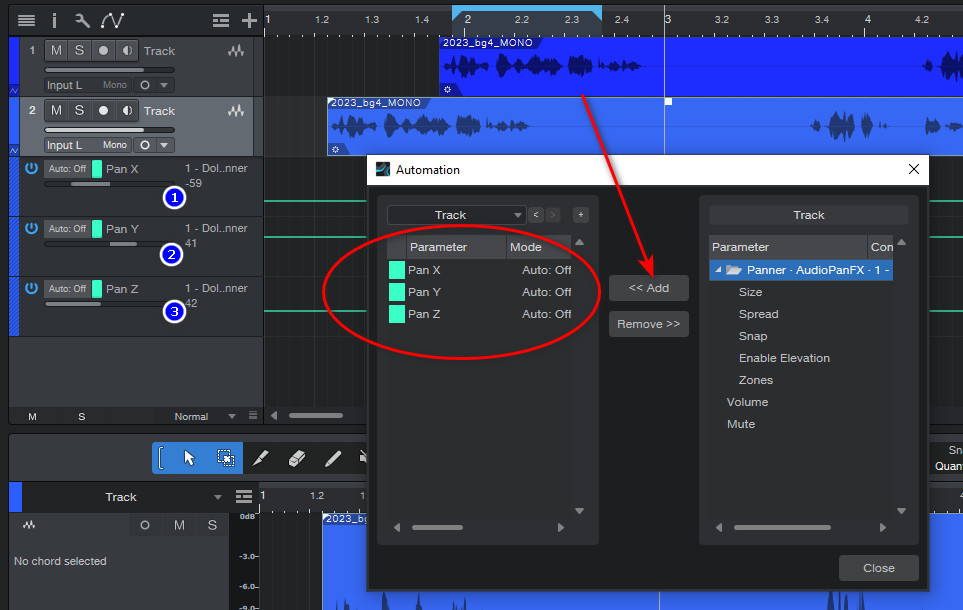Click the plus button in Automation dialog
The height and width of the screenshot is (610, 963).
click(580, 215)
